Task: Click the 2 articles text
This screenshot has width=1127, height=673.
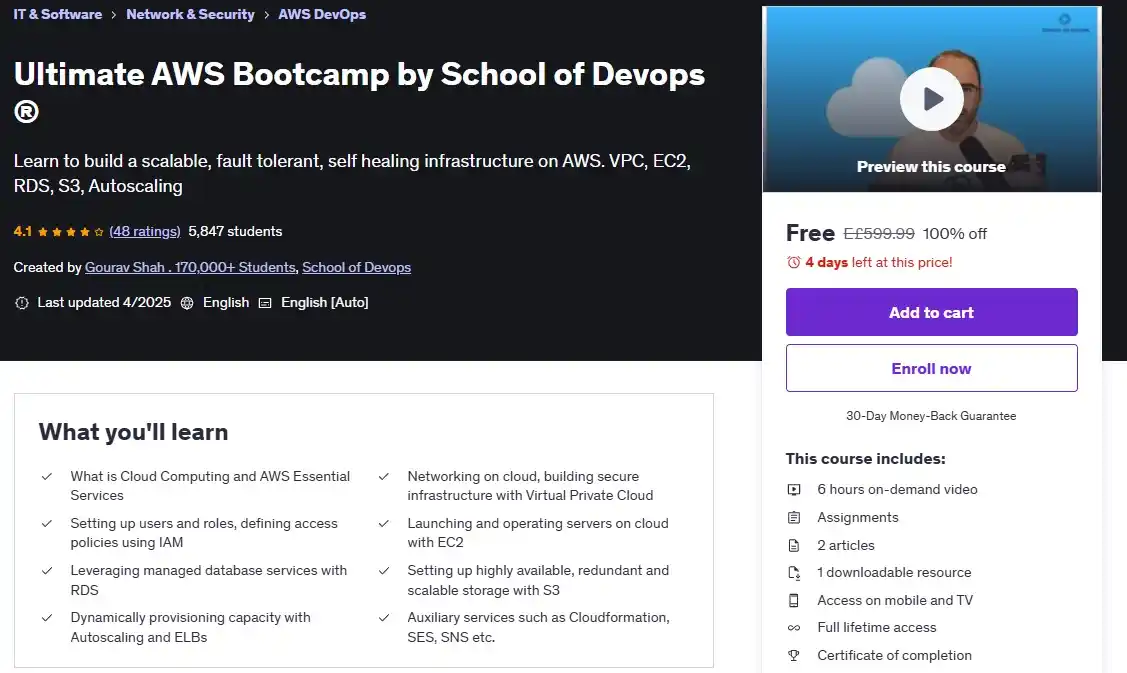Action: (x=846, y=546)
